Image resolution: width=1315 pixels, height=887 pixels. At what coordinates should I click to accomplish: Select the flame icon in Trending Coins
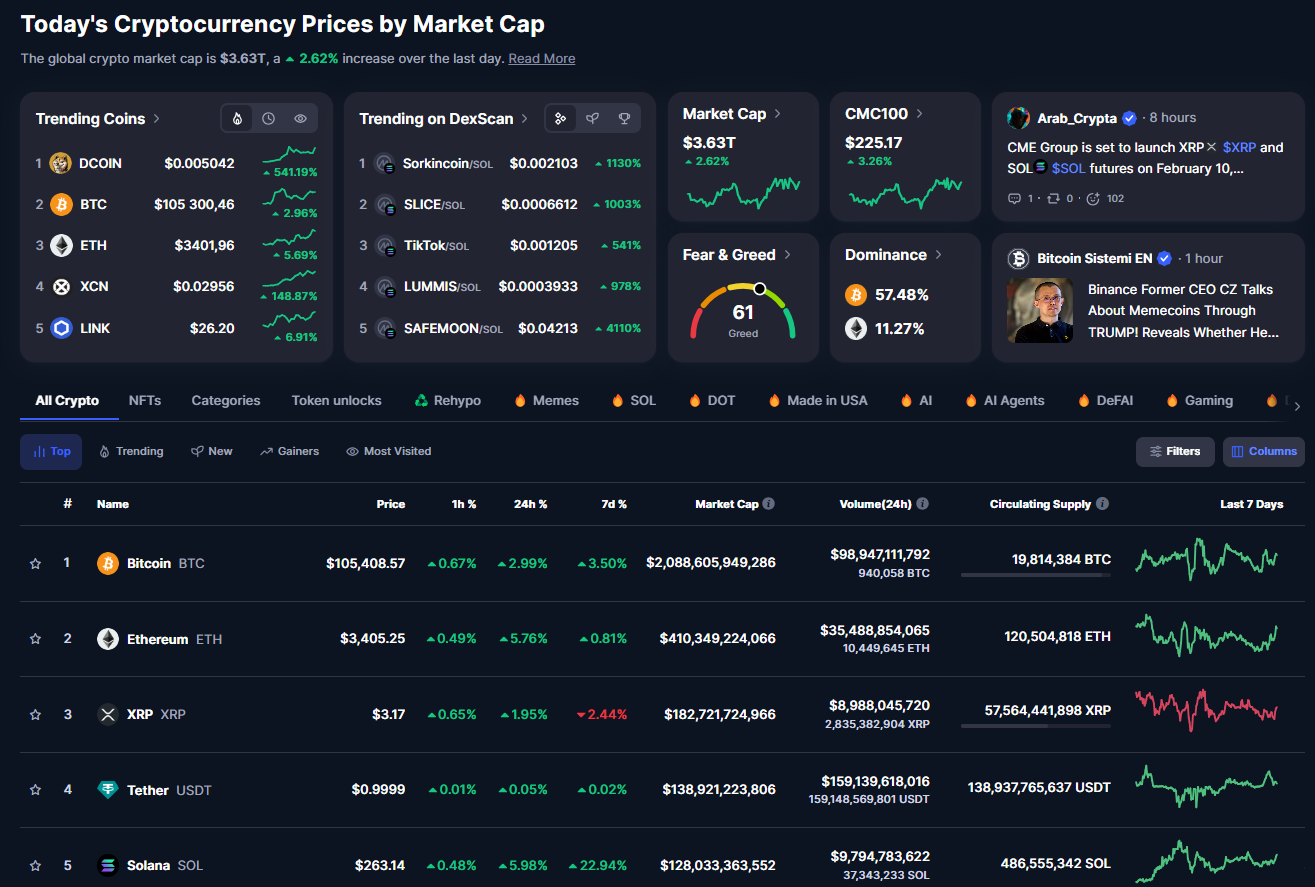237,118
